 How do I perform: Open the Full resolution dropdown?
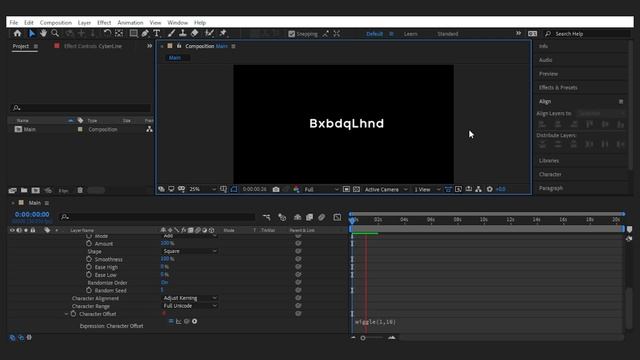click(321, 189)
